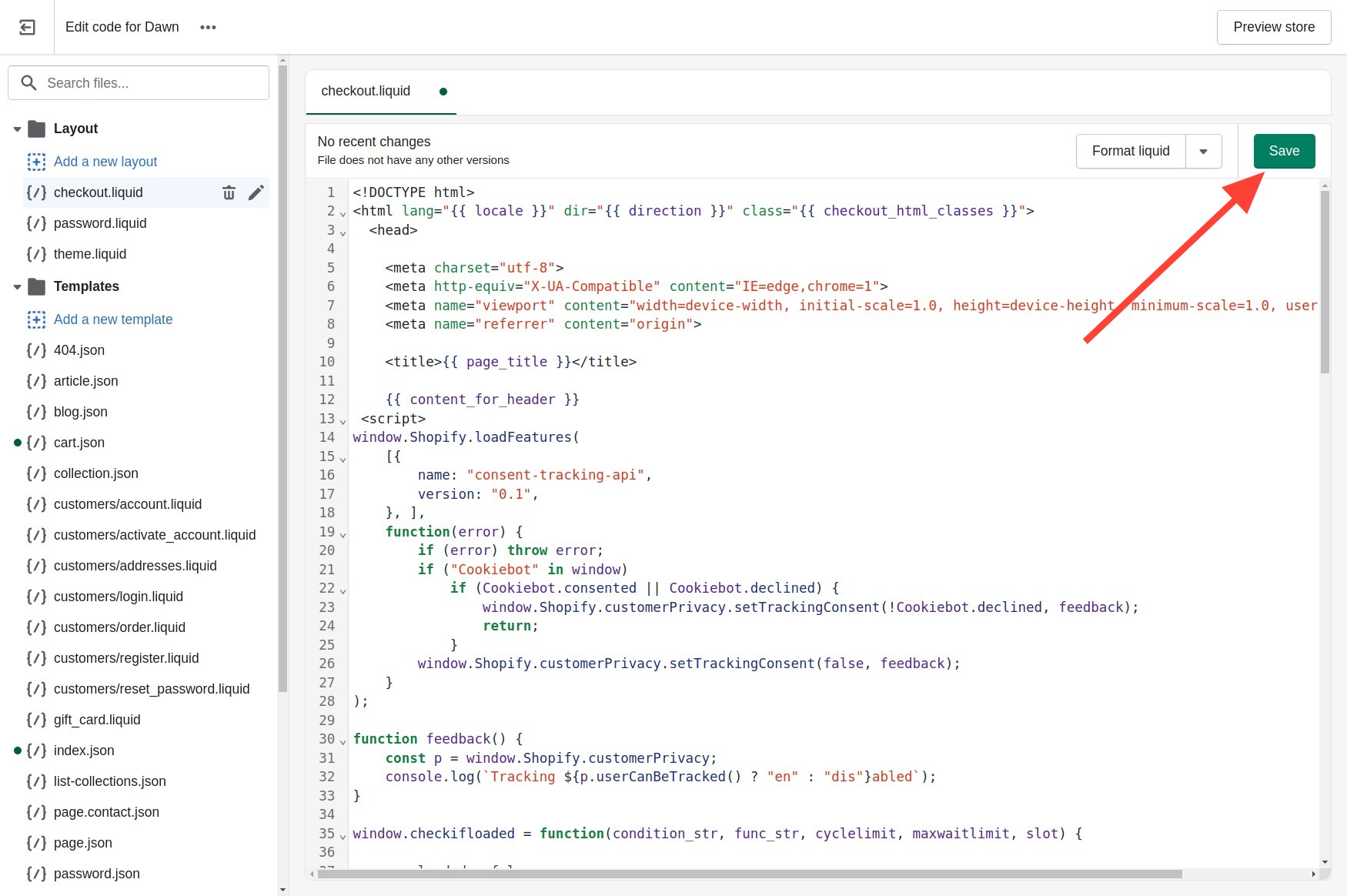This screenshot has width=1347, height=896.
Task: Click the Save button
Action: tap(1283, 151)
